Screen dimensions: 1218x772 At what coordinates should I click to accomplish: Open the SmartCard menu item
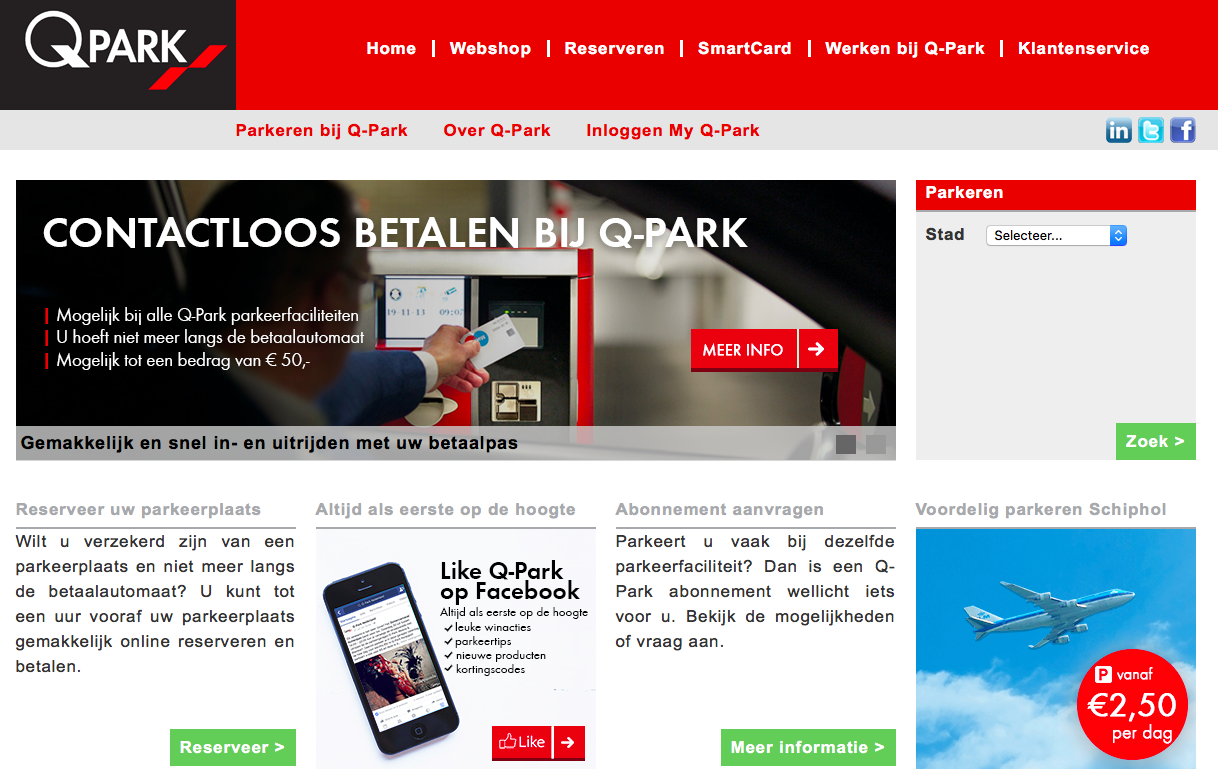(745, 48)
